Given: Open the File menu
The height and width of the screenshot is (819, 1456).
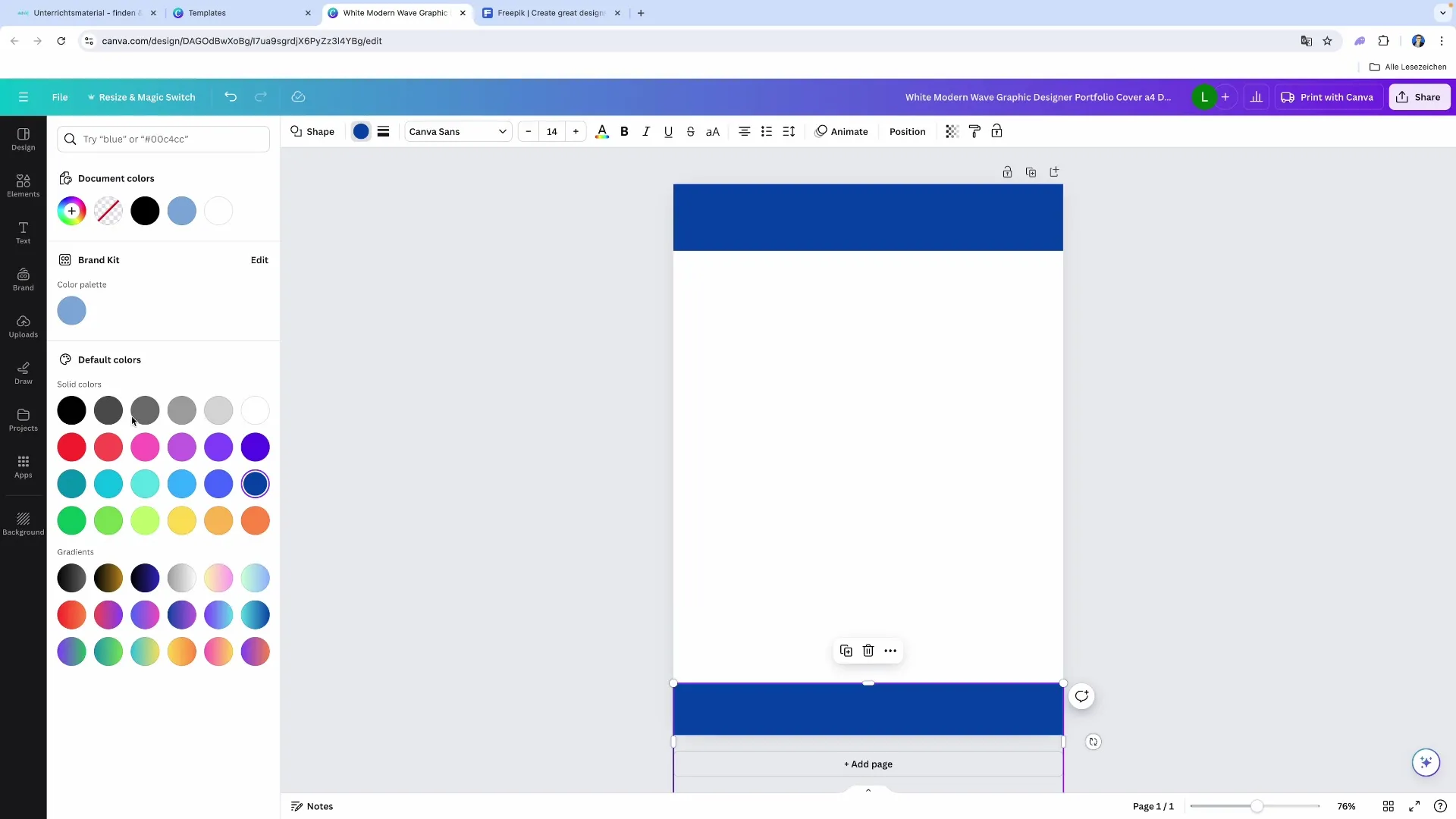Looking at the screenshot, I should tap(60, 97).
